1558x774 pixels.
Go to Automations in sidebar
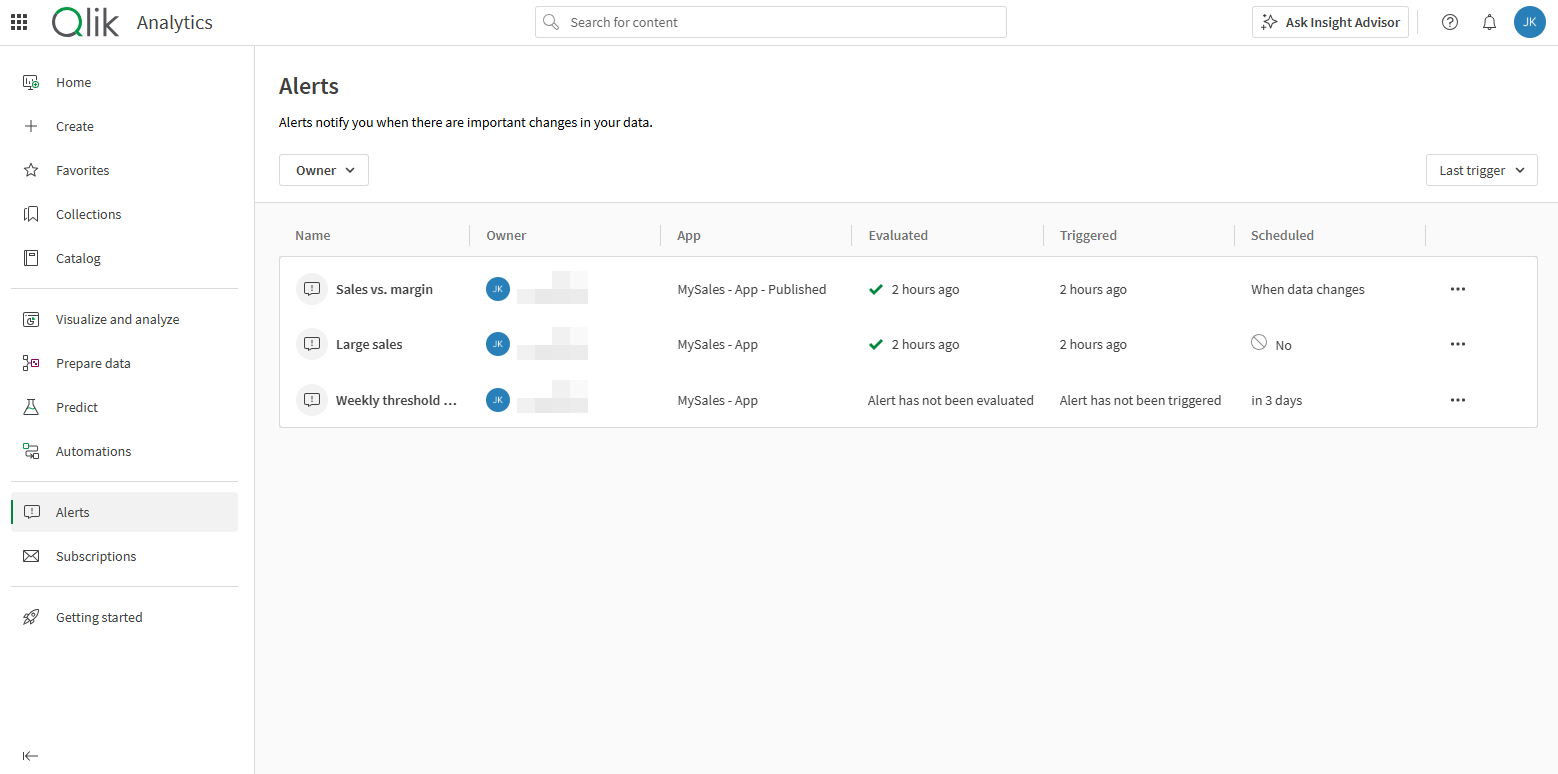pyautogui.click(x=93, y=451)
